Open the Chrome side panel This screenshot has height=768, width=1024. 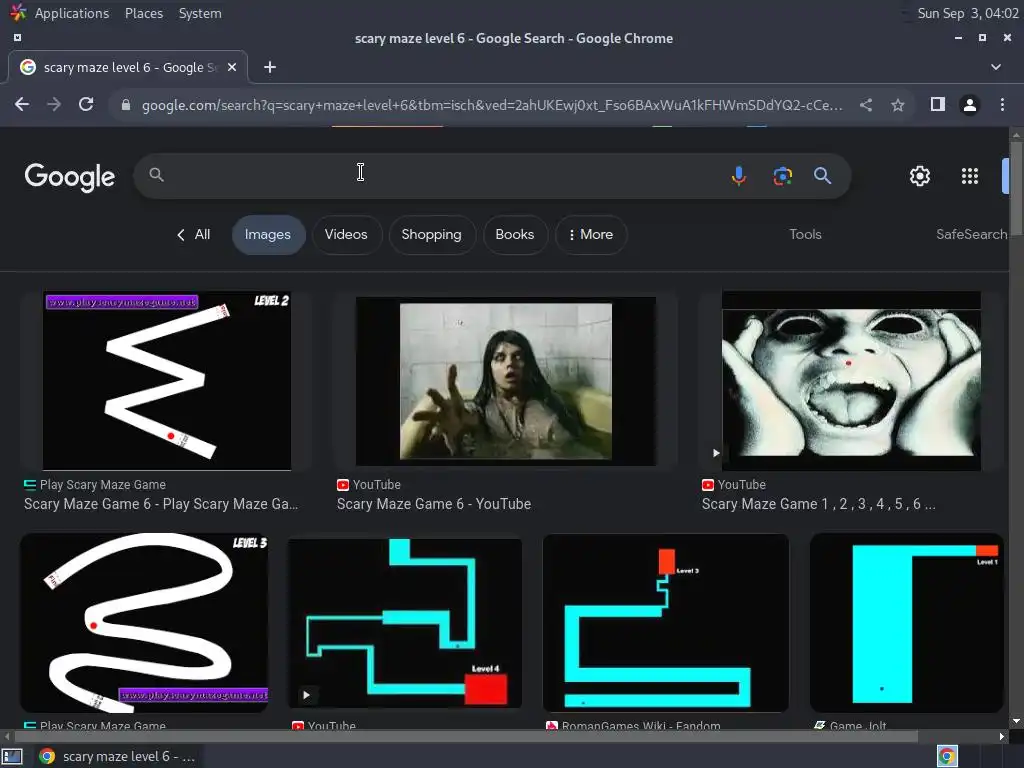938,104
